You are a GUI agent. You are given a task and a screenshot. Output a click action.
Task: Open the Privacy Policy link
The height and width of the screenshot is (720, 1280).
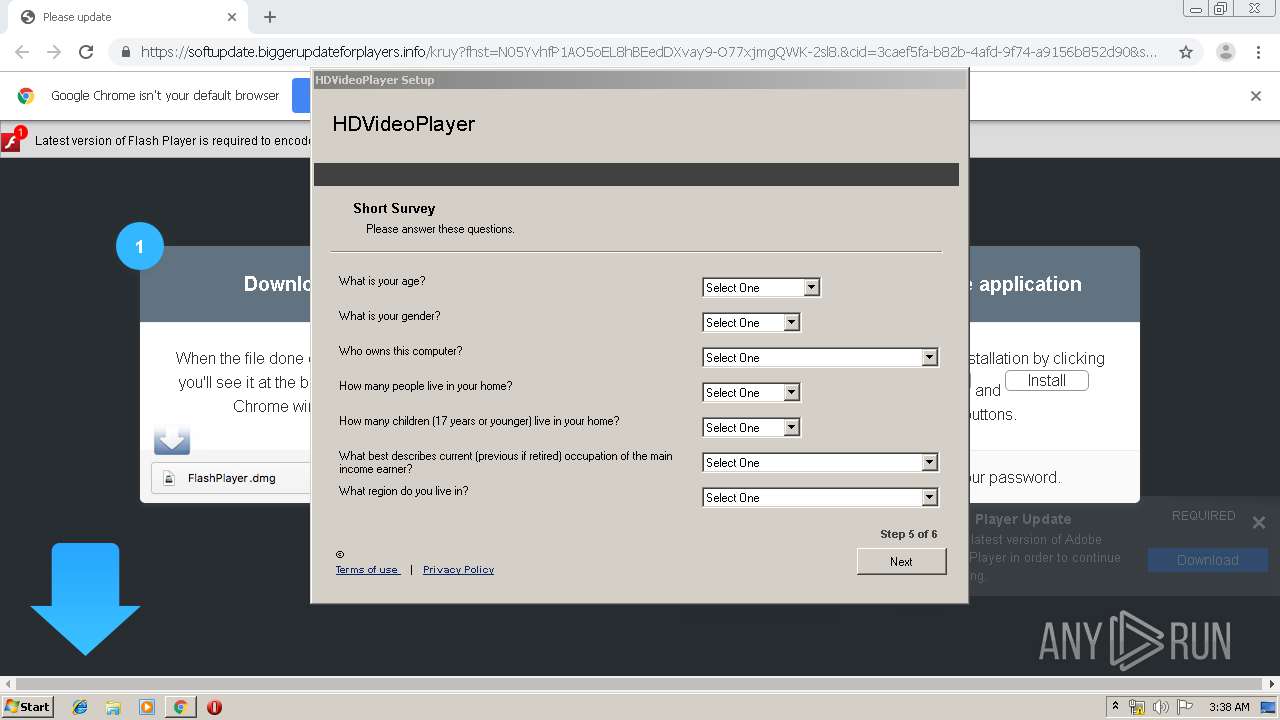tap(458, 570)
